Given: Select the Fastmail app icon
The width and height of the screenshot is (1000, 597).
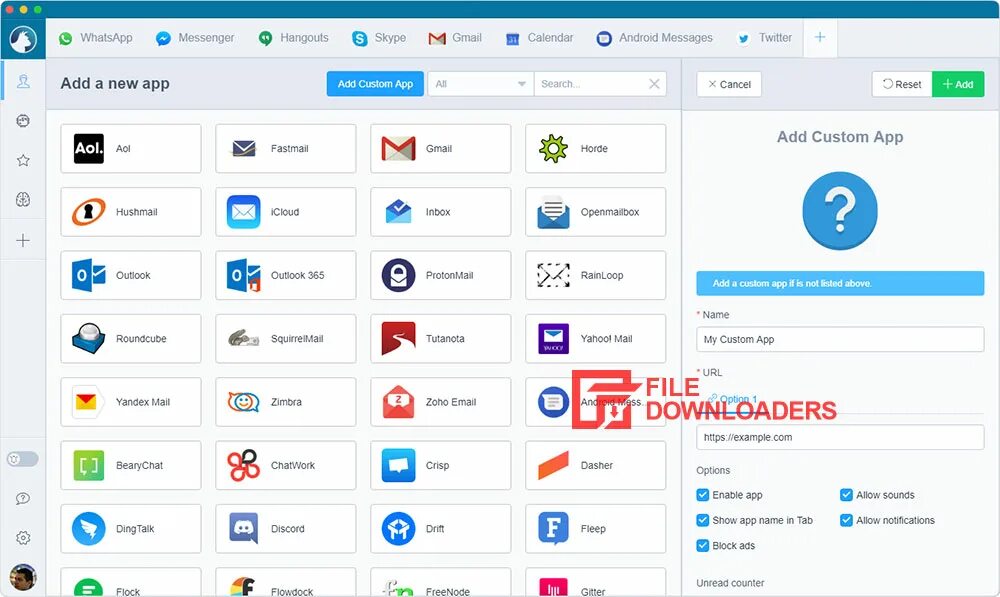Looking at the screenshot, I should tap(244, 149).
